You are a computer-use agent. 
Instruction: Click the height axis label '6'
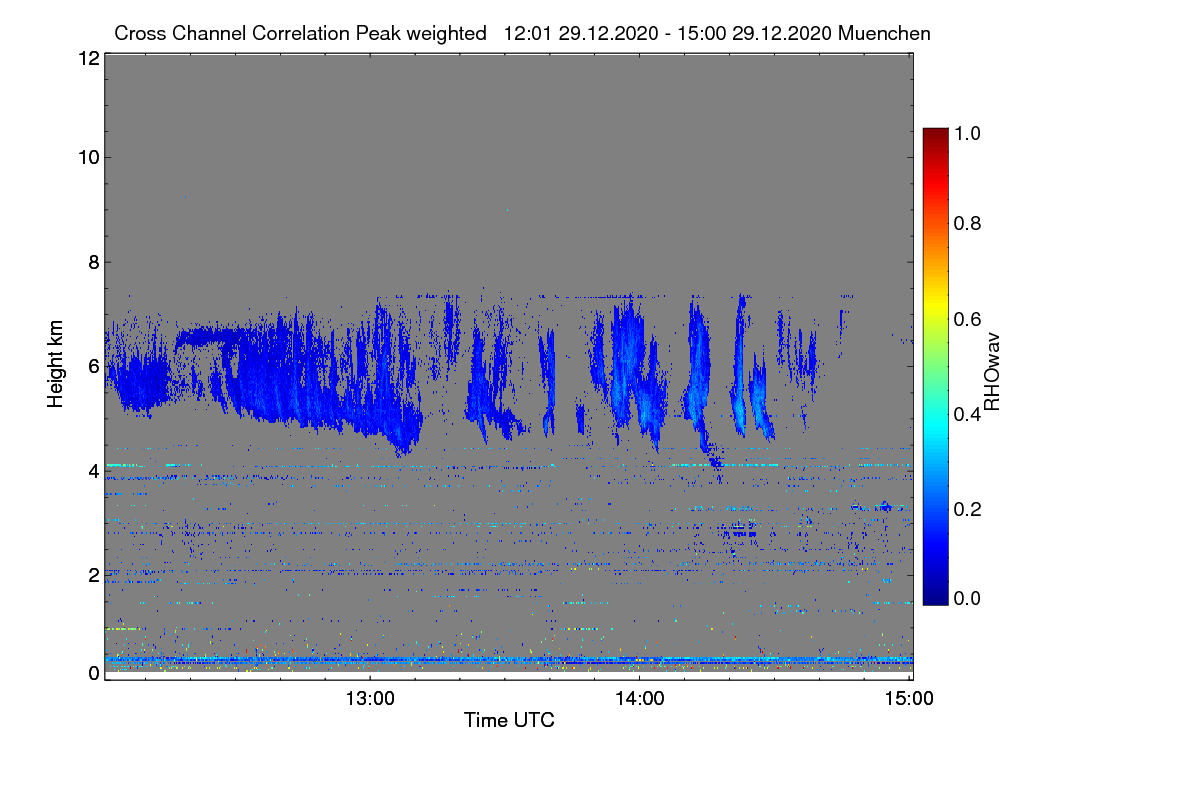(x=93, y=366)
